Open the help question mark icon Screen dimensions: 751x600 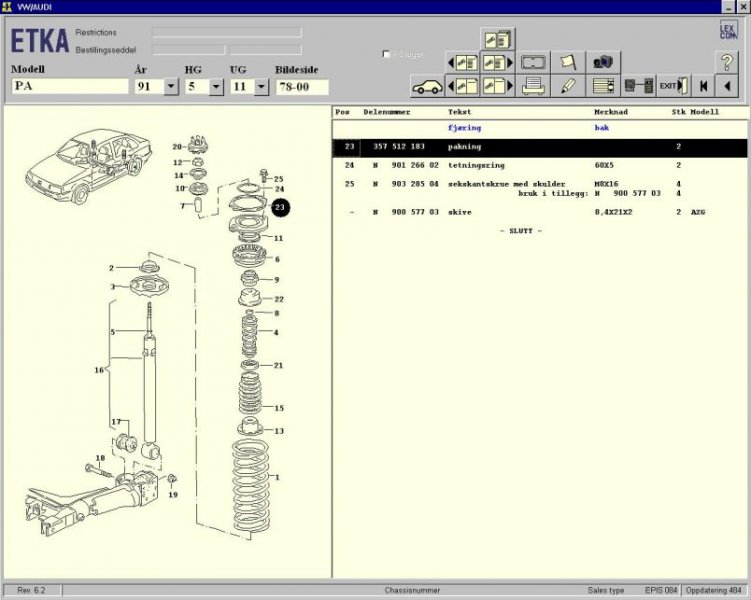point(727,62)
